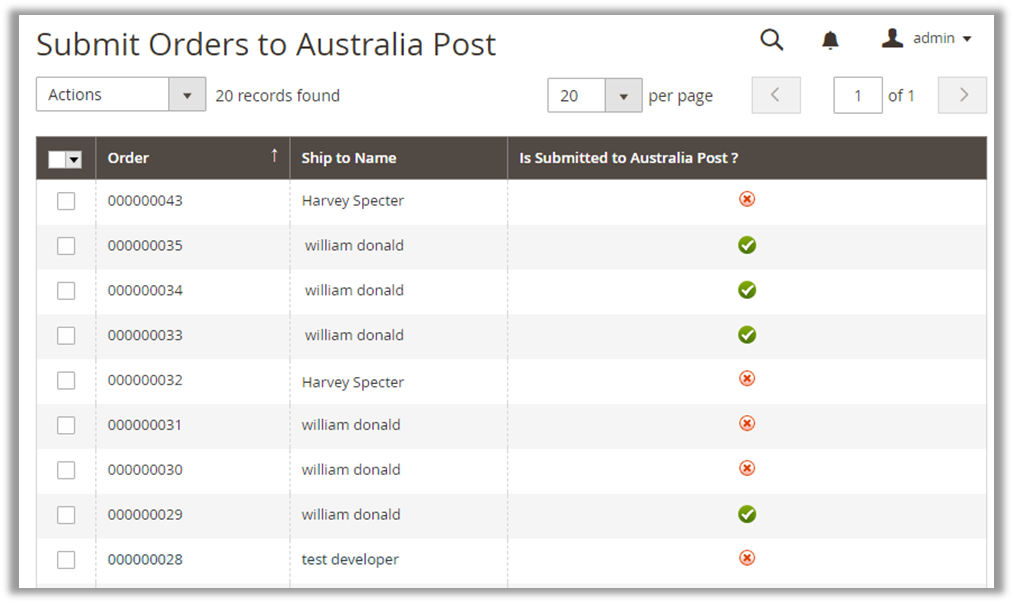Click the current page number field
Viewport: 1014px width, 603px height.
(857, 95)
